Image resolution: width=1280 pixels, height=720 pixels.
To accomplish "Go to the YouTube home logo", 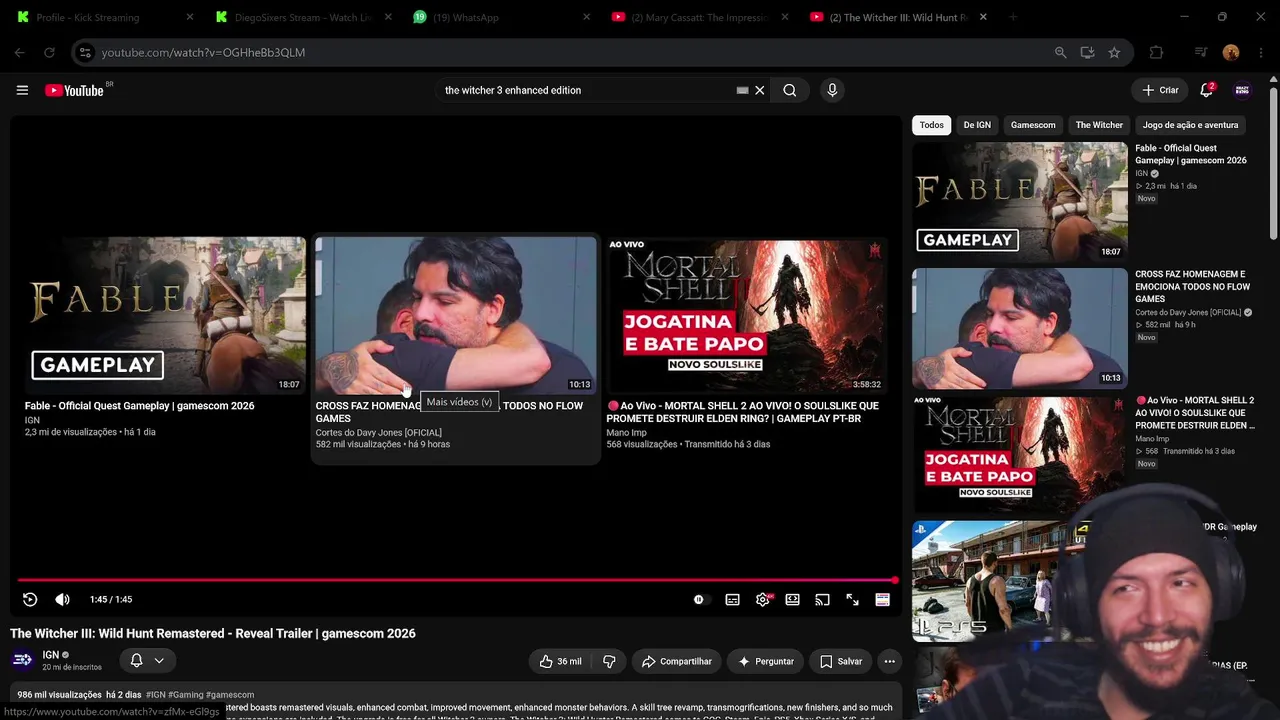I will point(75,90).
